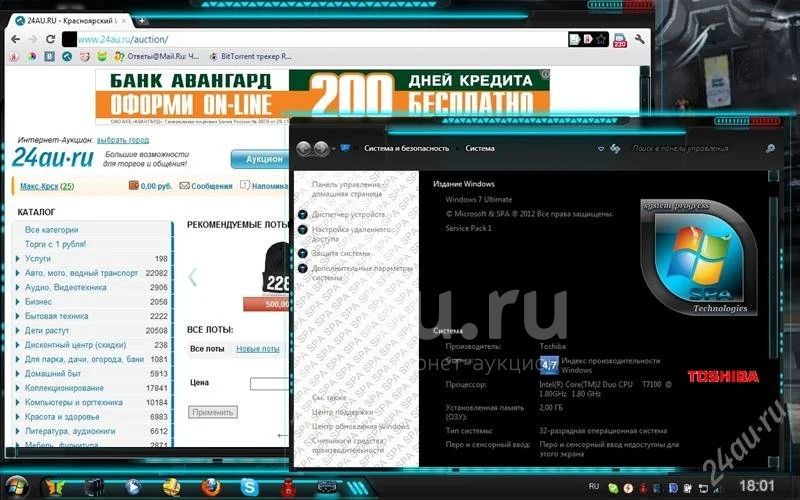Image resolution: width=800 pixels, height=500 pixels.
Task: Click Control Panel forward button
Action: [x=321, y=148]
